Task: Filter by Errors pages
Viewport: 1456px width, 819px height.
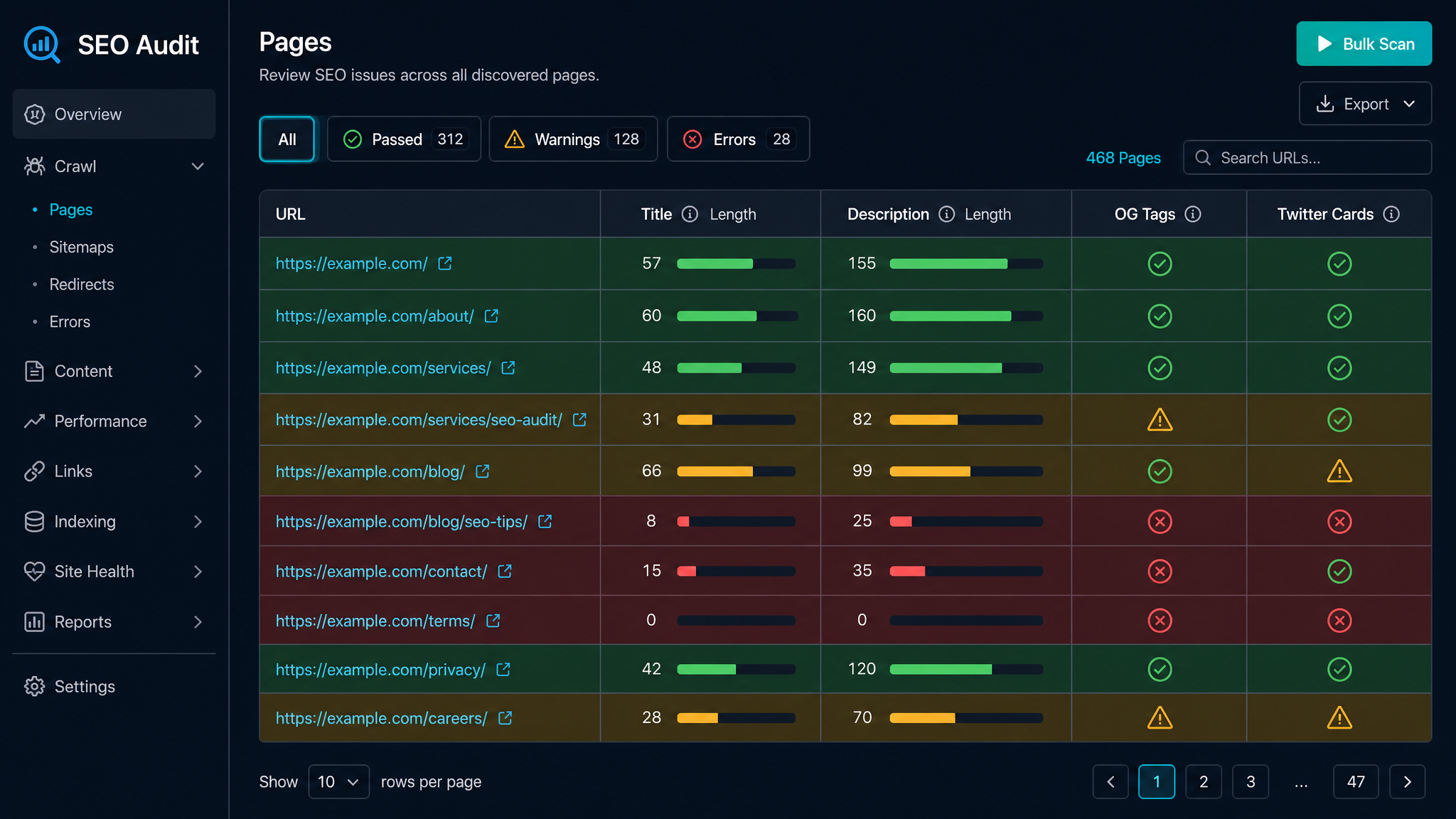Action: [738, 139]
